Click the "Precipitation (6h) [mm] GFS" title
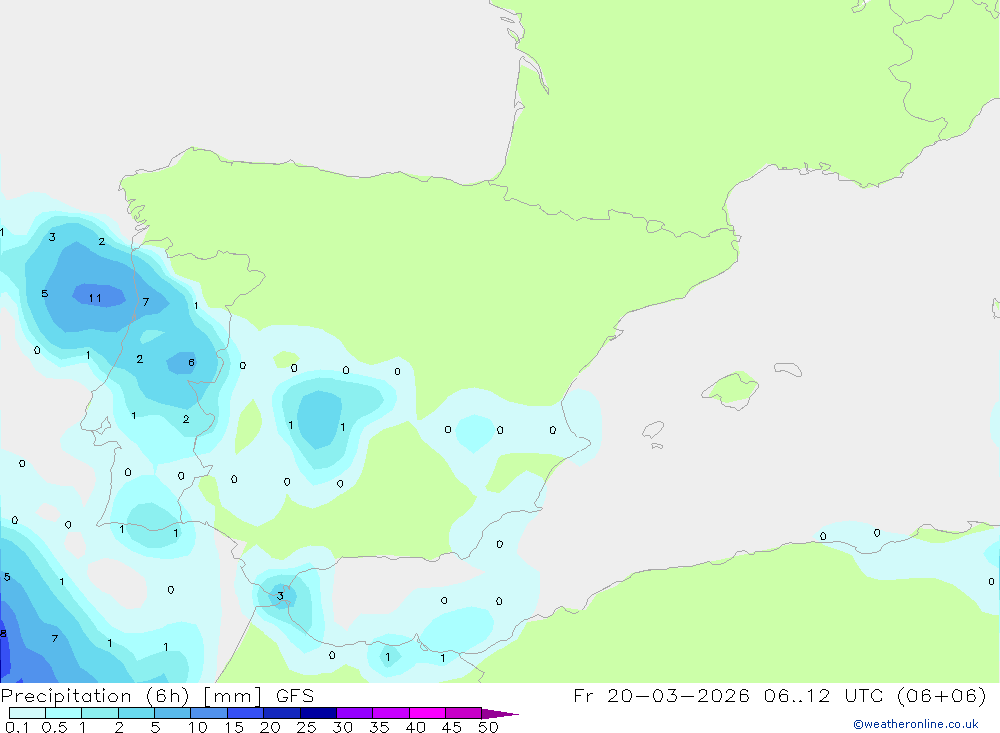 [158, 695]
